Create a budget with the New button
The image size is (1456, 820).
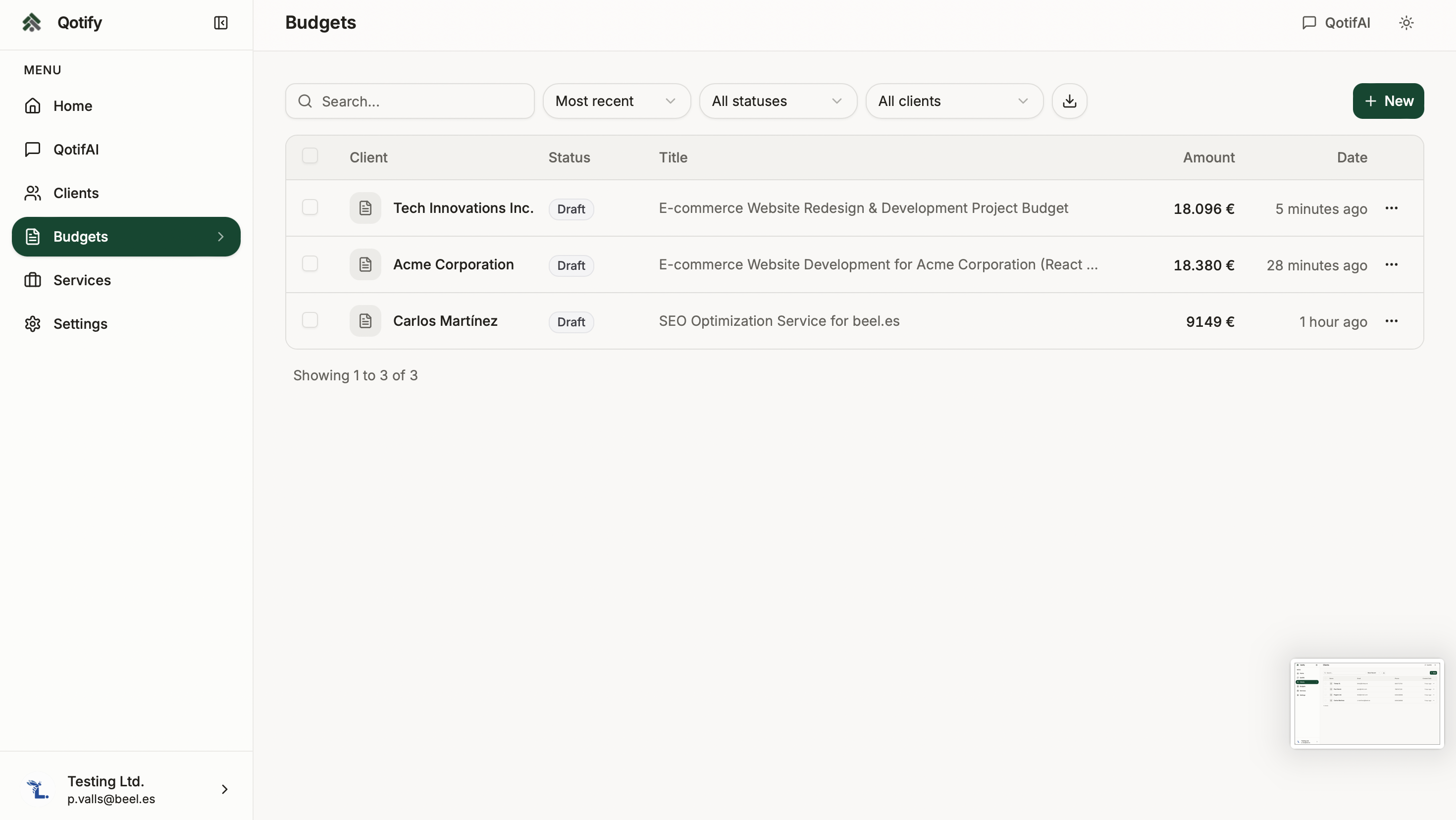[1389, 101]
